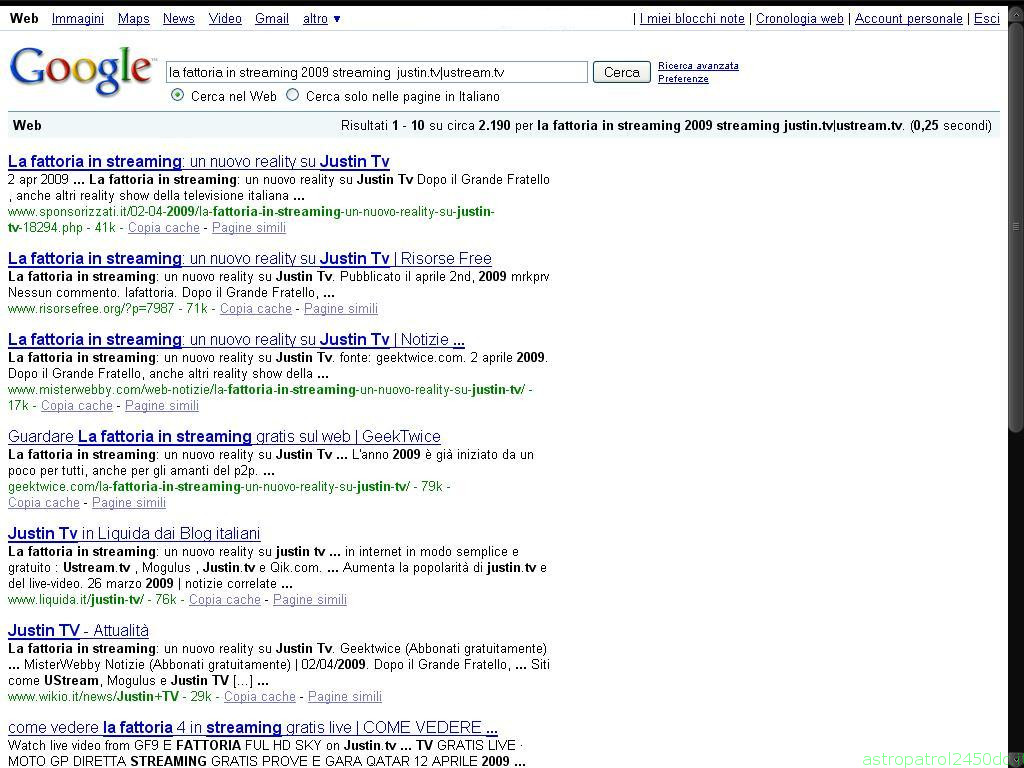
Task: Open Pagine simili for sponsorizzati.it result
Action: click(249, 228)
